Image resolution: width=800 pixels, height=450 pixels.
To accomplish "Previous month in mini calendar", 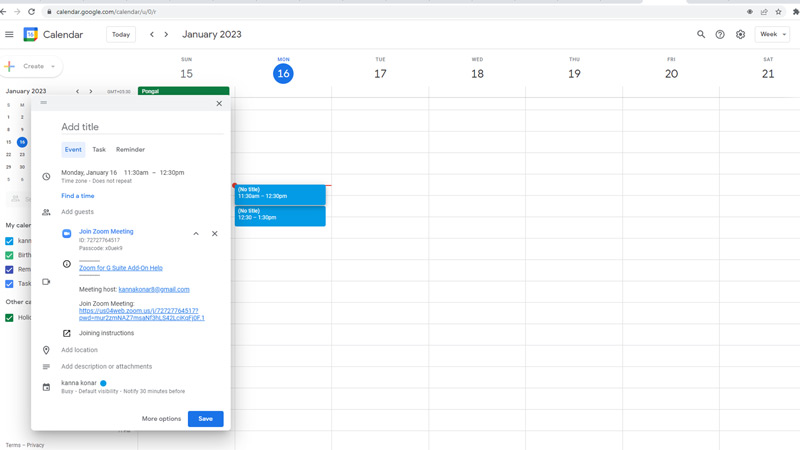I will [78, 91].
